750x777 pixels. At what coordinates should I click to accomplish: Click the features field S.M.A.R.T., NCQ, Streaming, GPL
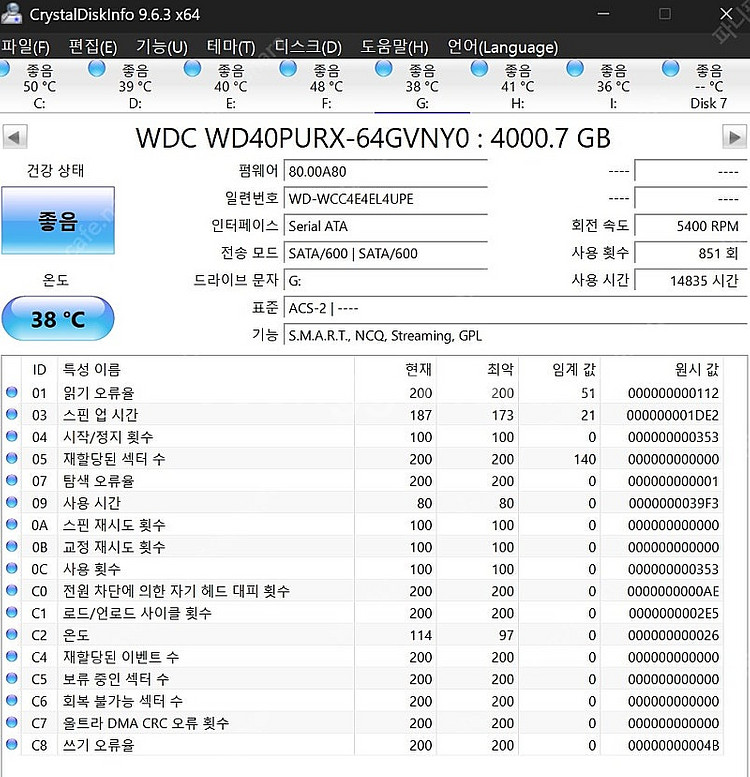515,335
